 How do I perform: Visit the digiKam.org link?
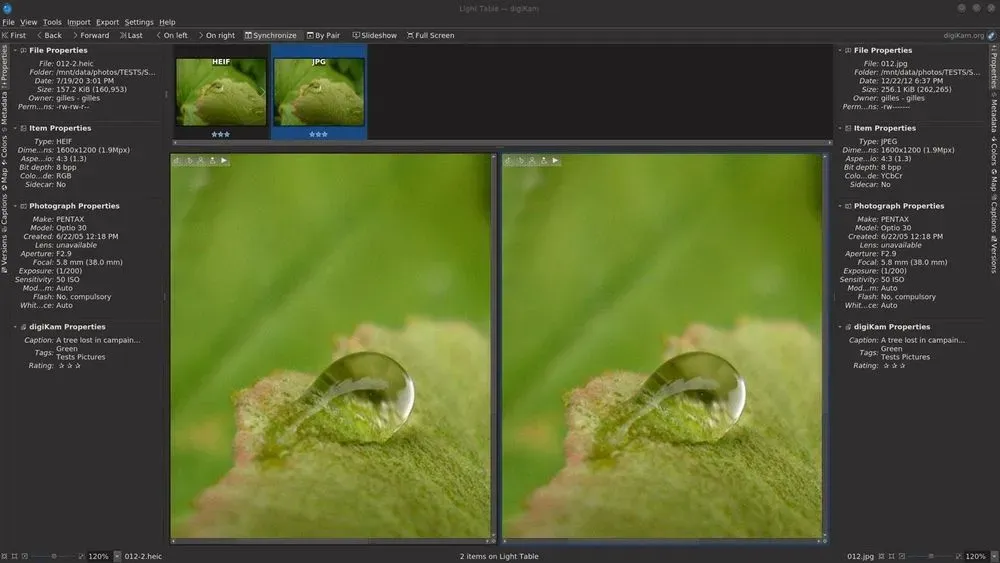point(969,36)
